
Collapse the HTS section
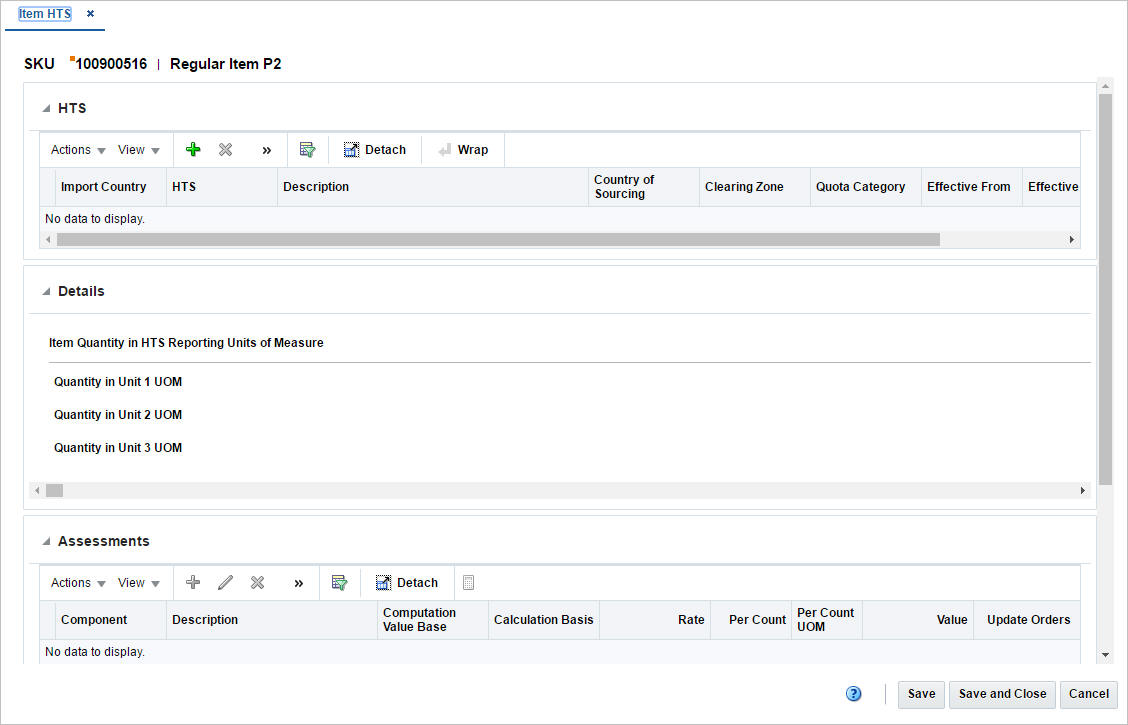(46, 109)
